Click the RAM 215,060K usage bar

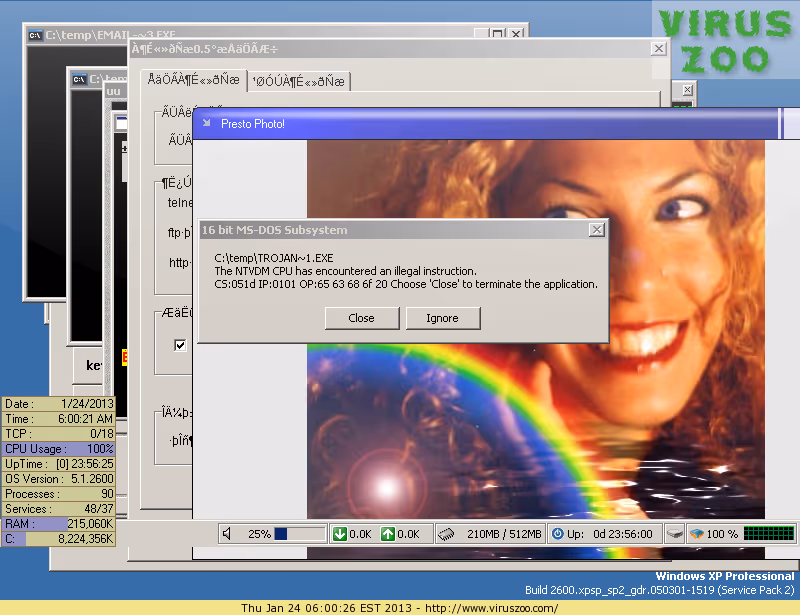59,524
